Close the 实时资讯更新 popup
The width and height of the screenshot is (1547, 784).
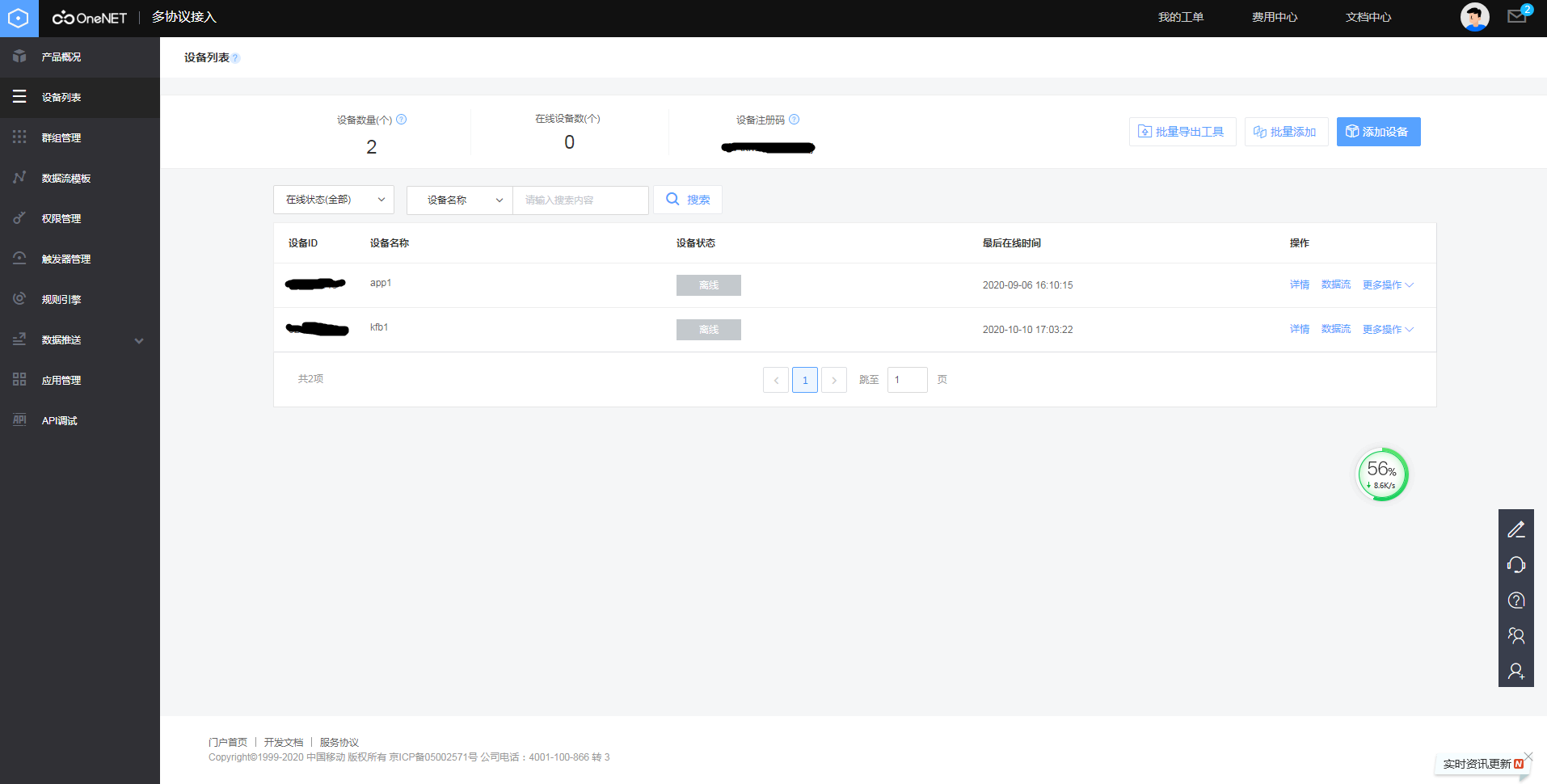point(1528,756)
